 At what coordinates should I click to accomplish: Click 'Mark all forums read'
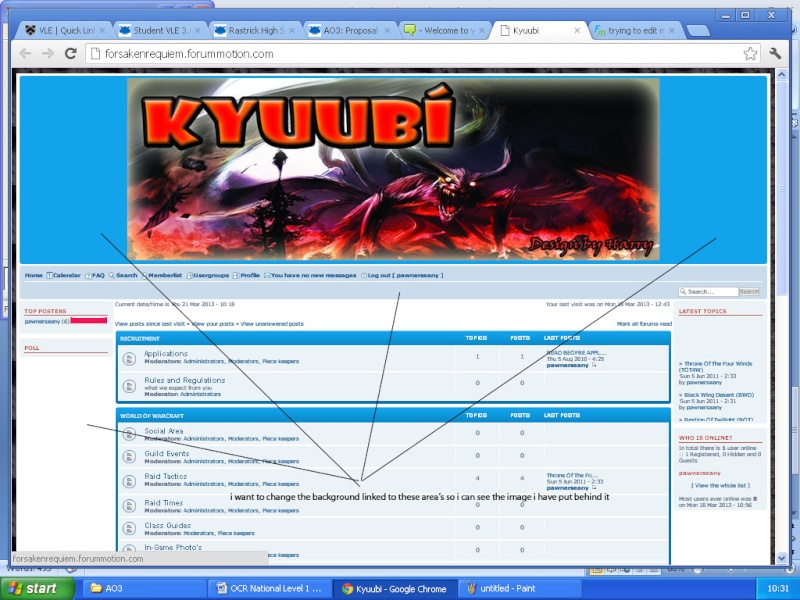[x=644, y=324]
